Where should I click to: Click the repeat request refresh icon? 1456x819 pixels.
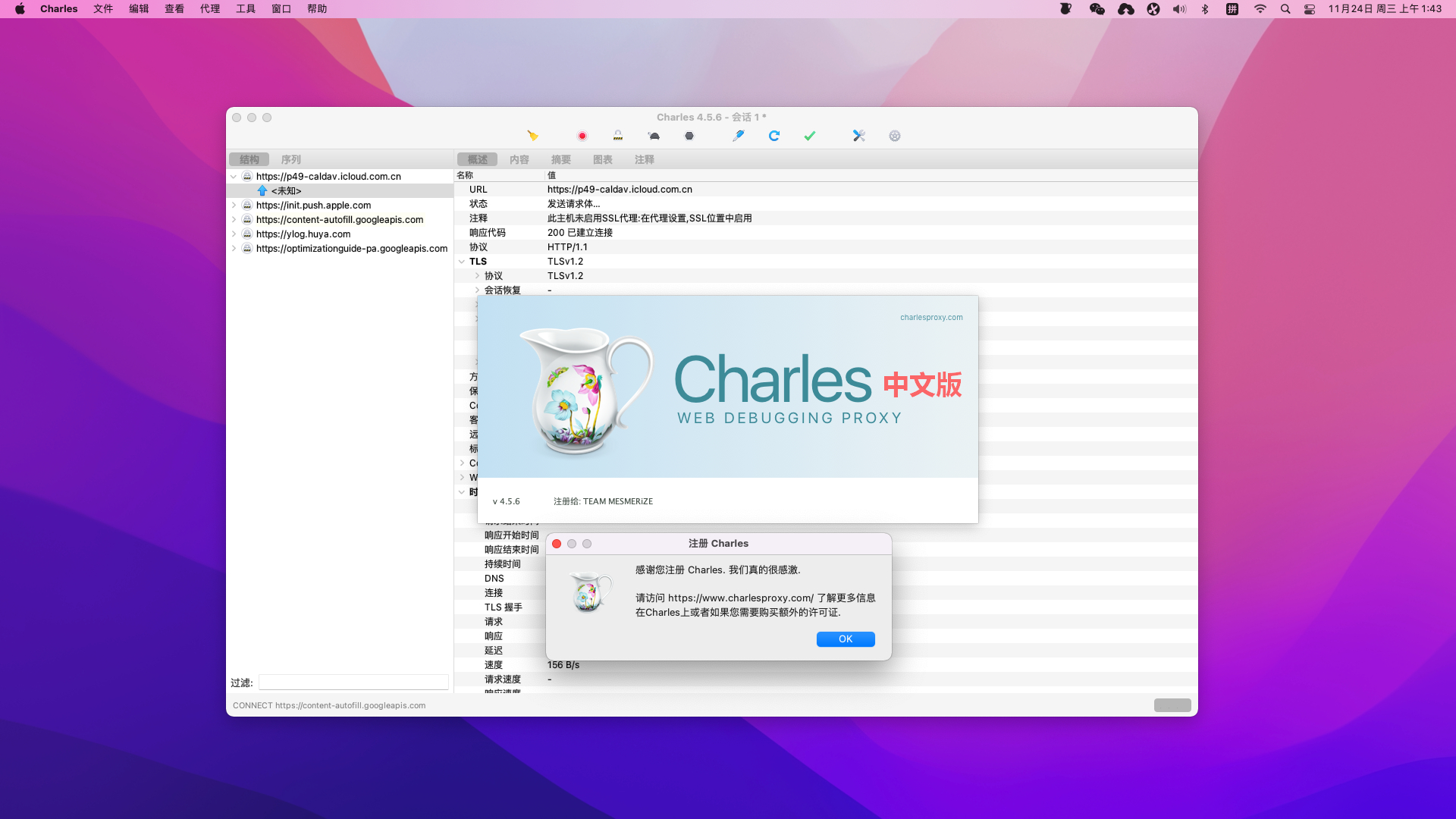tap(773, 136)
